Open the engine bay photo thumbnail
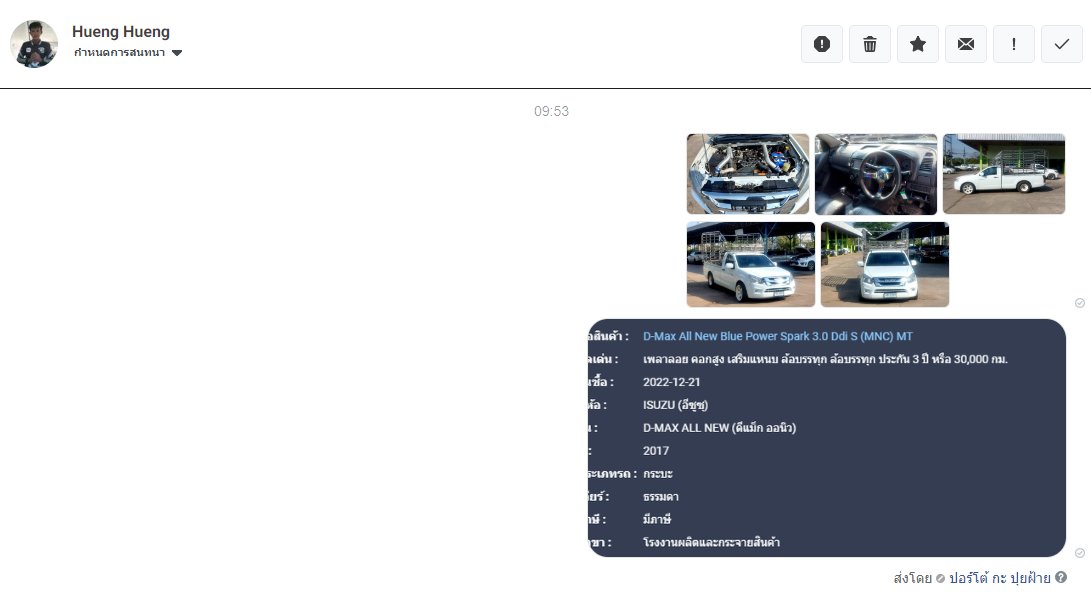This screenshot has height=615, width=1091. pyautogui.click(x=748, y=174)
